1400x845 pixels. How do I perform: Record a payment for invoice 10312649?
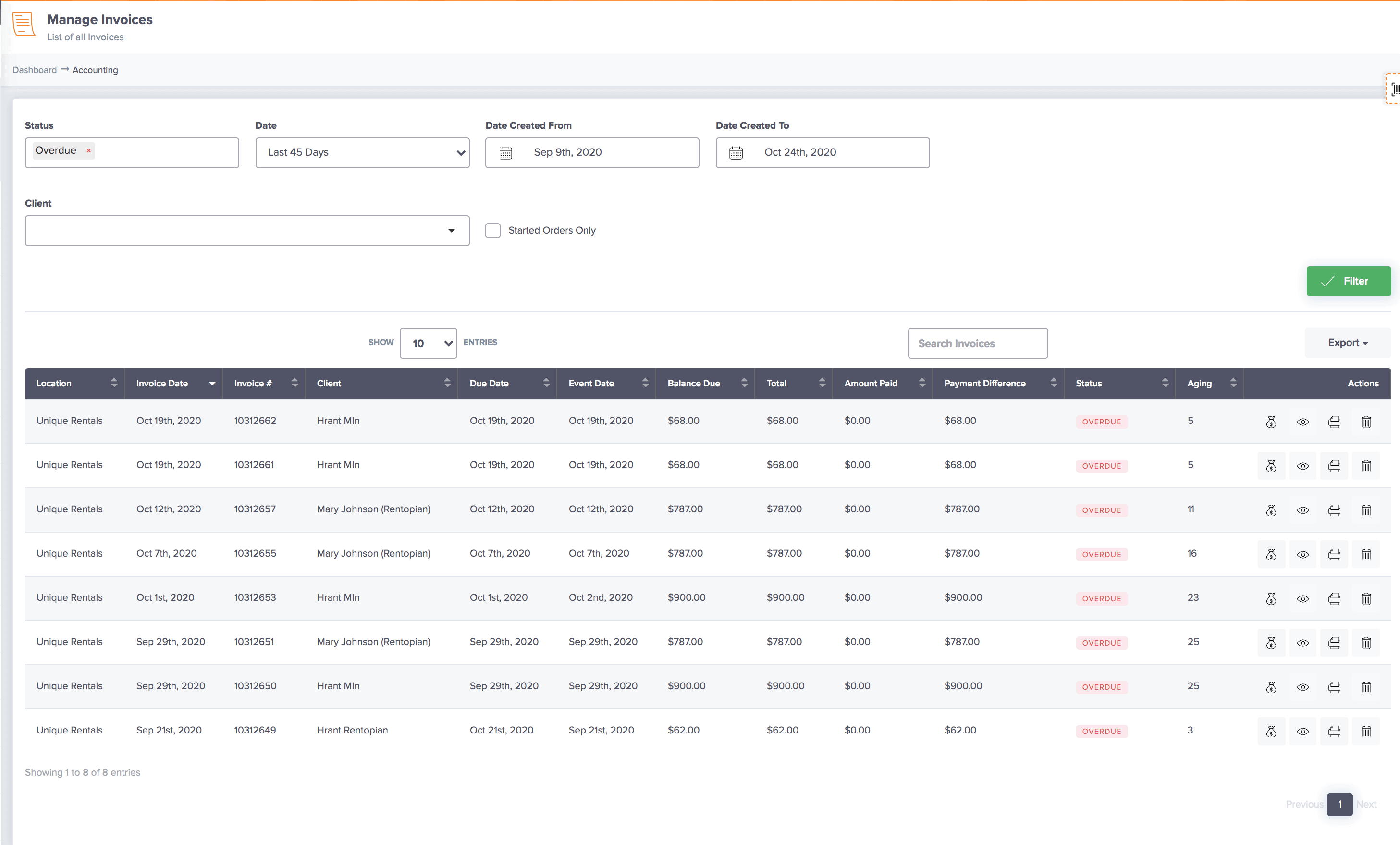click(x=1272, y=732)
